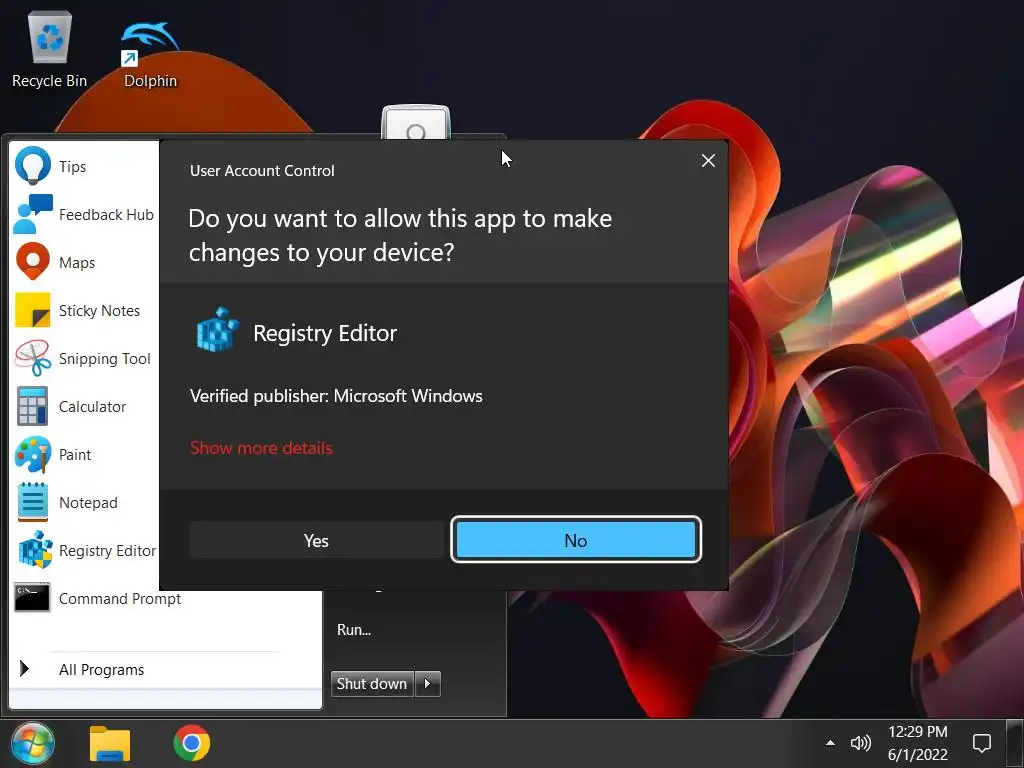Open the Tips app icon
1024x768 pixels.
[x=33, y=166]
